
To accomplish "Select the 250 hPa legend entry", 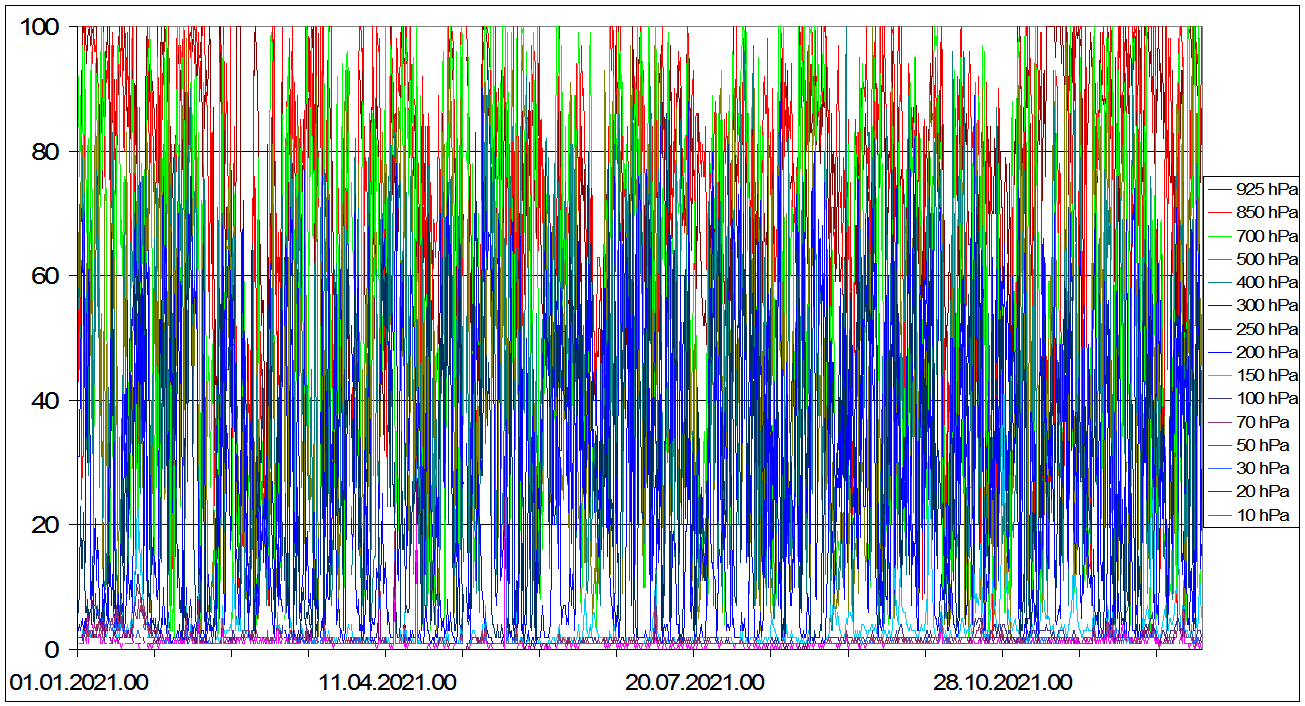I will (1266, 329).
